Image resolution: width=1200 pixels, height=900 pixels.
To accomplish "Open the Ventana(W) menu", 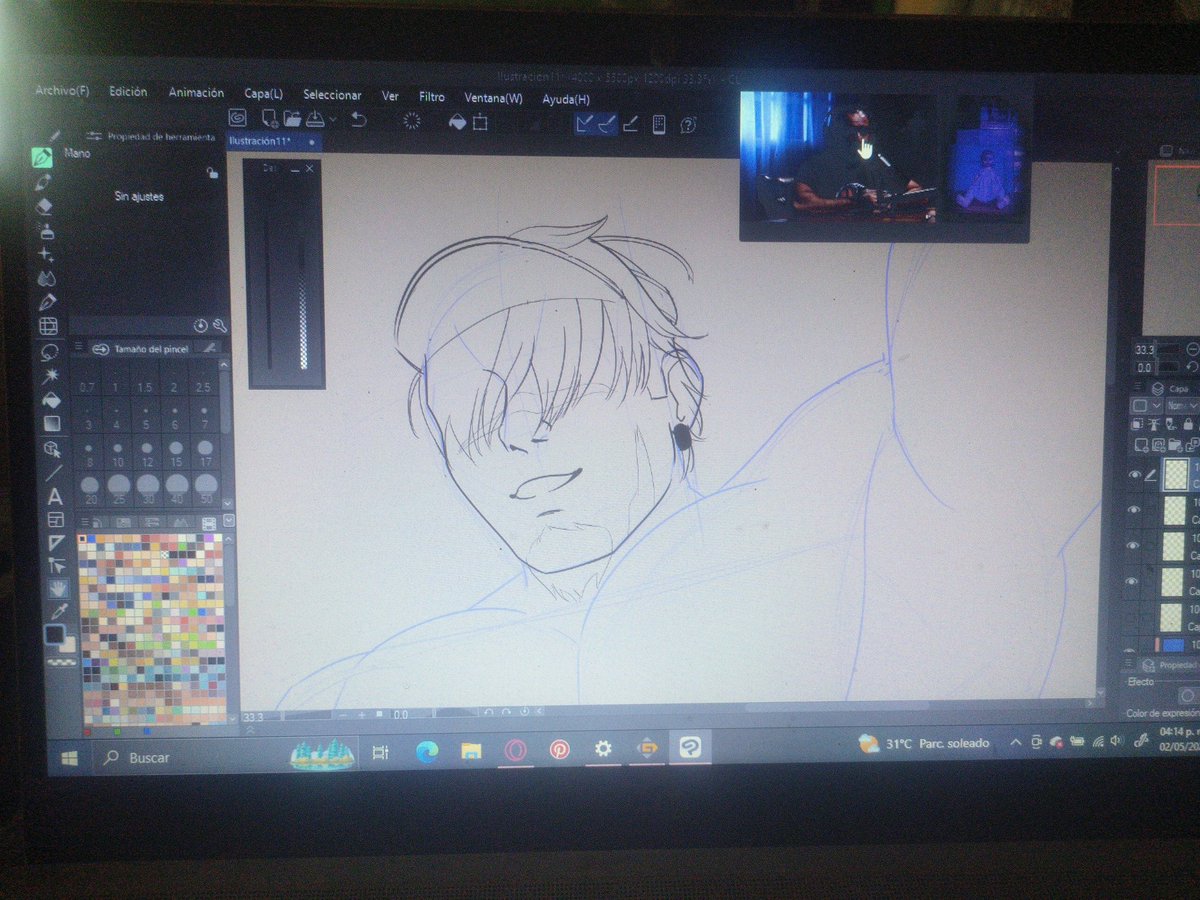I will coord(493,98).
